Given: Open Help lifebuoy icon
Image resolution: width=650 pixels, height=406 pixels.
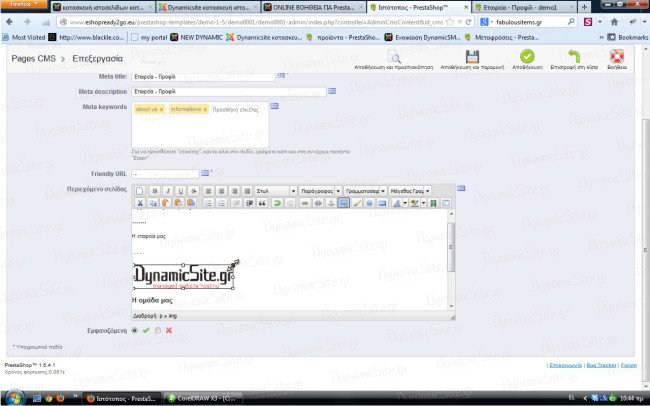Looking at the screenshot, I should point(616,56).
